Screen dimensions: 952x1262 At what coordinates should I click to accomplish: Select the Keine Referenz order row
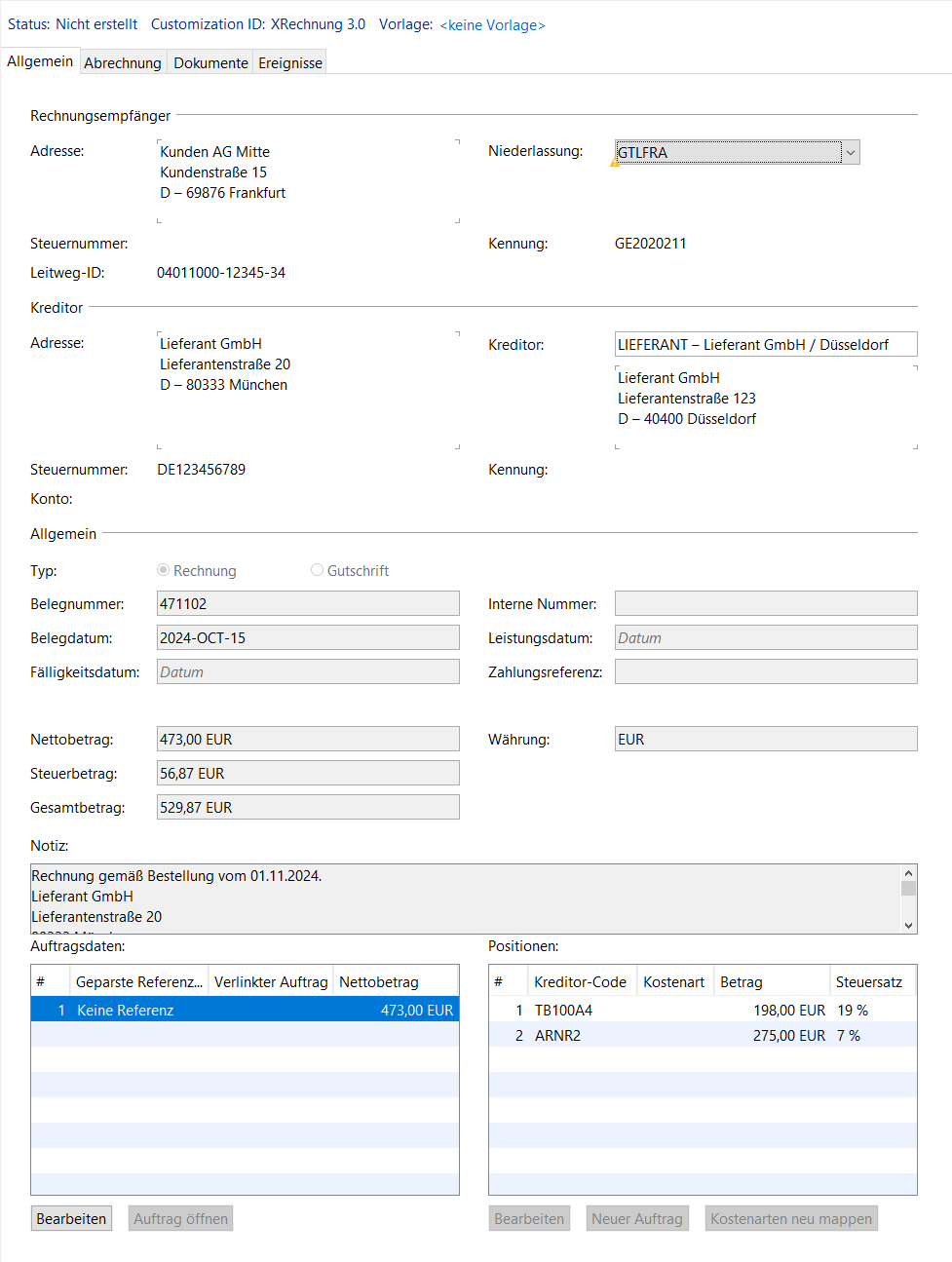click(x=245, y=1010)
